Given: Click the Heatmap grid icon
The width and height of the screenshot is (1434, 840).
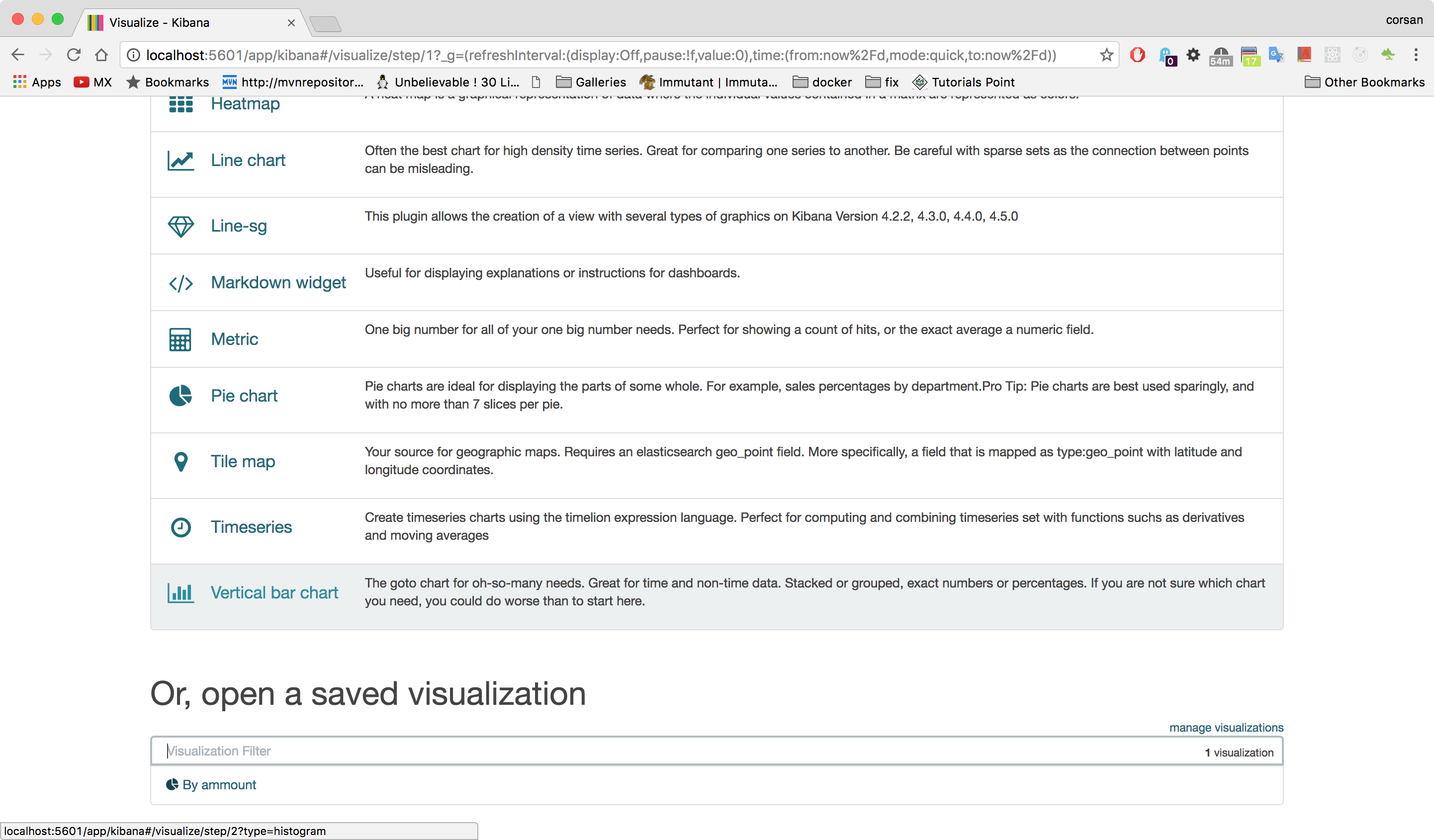Looking at the screenshot, I should 181,105.
